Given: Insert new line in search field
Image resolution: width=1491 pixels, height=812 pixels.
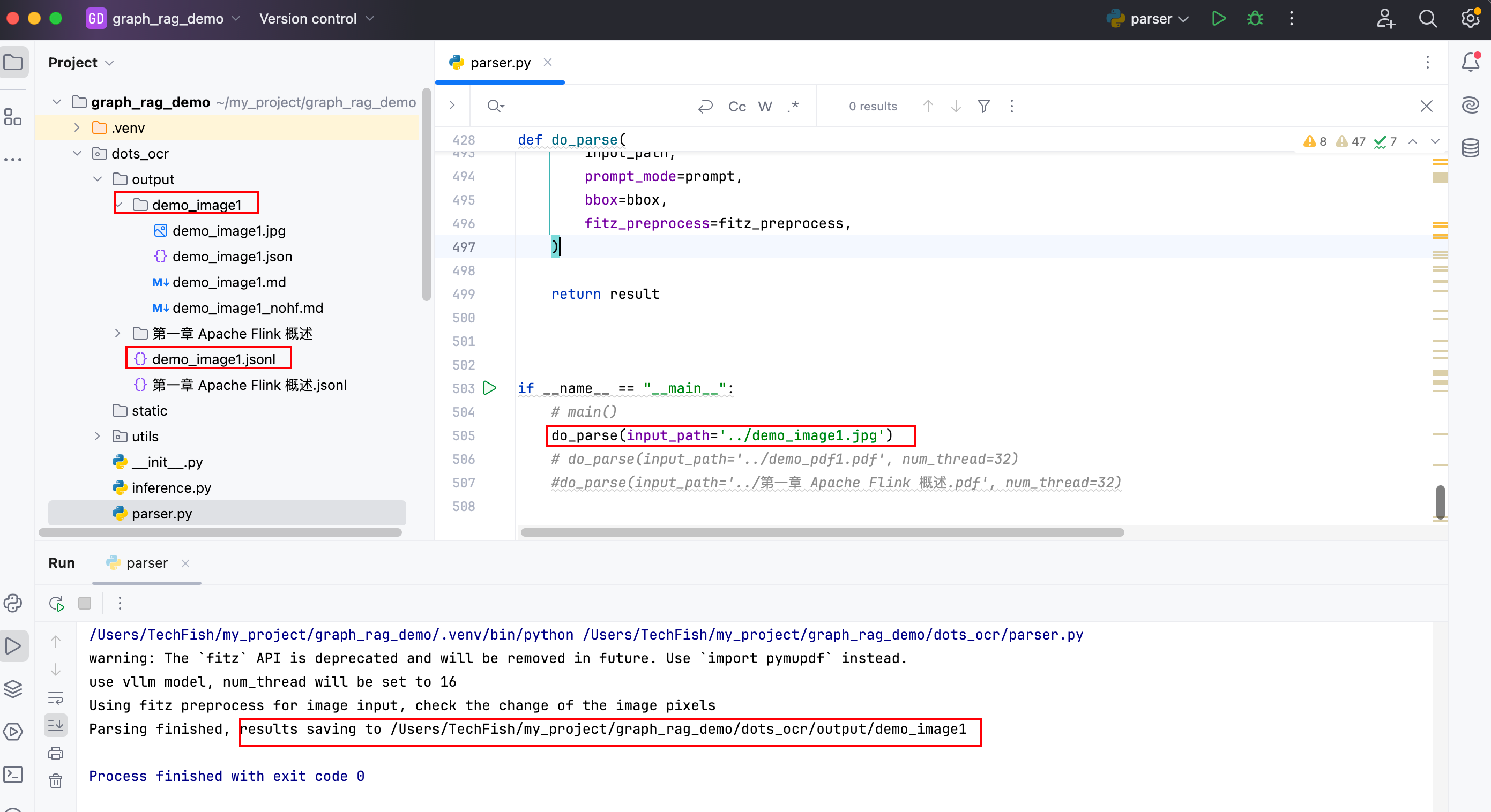Looking at the screenshot, I should coord(704,106).
